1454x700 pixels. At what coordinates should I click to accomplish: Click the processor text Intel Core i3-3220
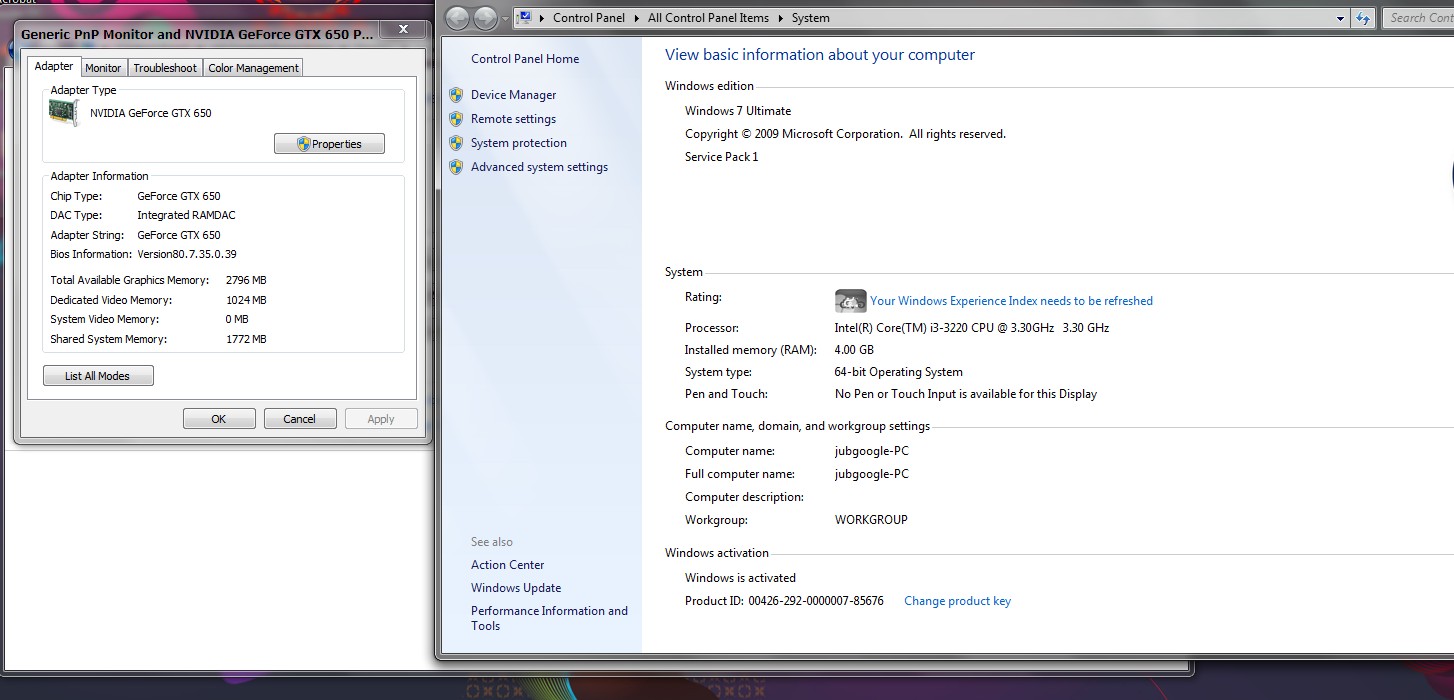(x=972, y=328)
